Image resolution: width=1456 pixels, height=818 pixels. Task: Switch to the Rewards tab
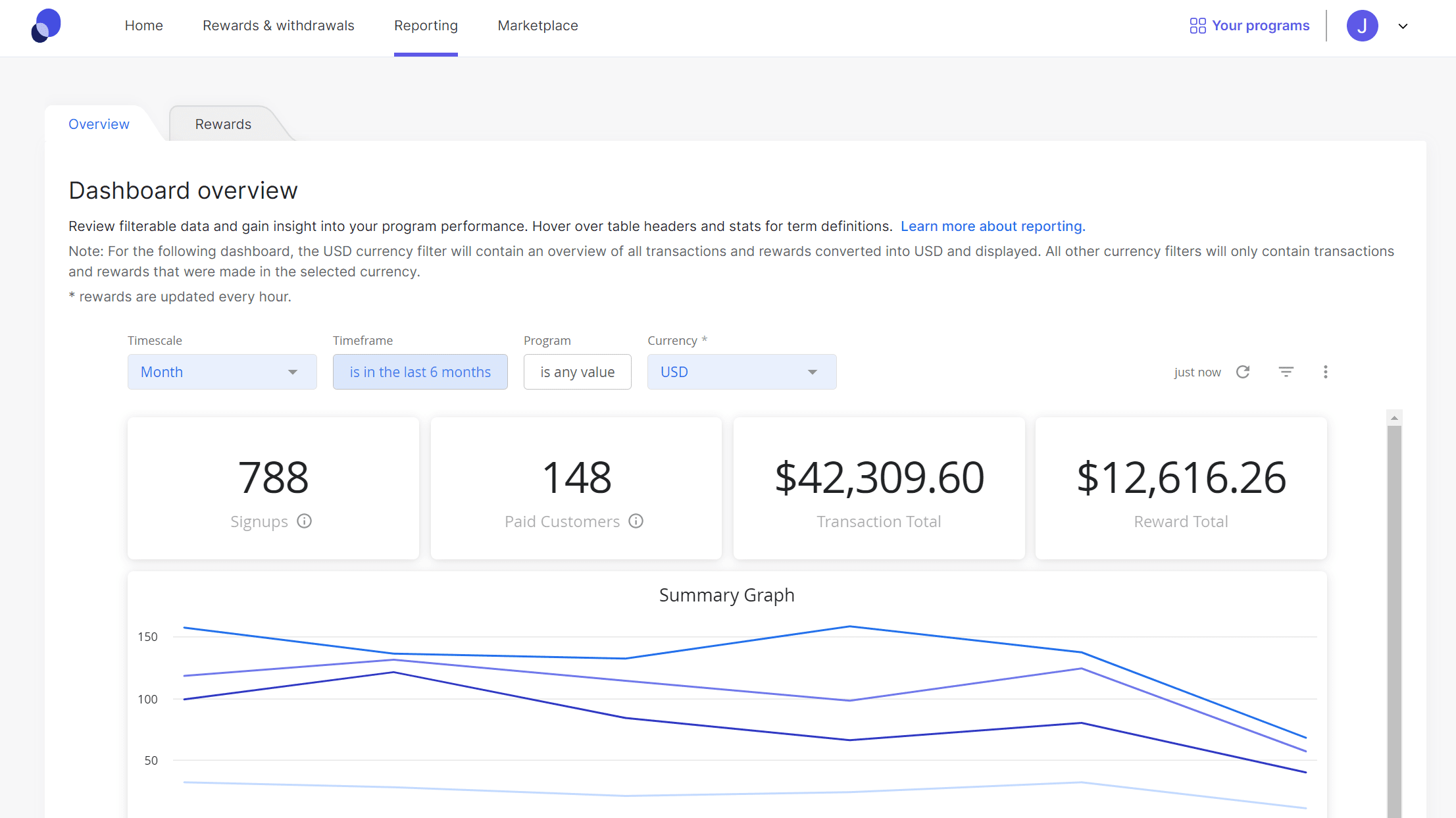[223, 124]
